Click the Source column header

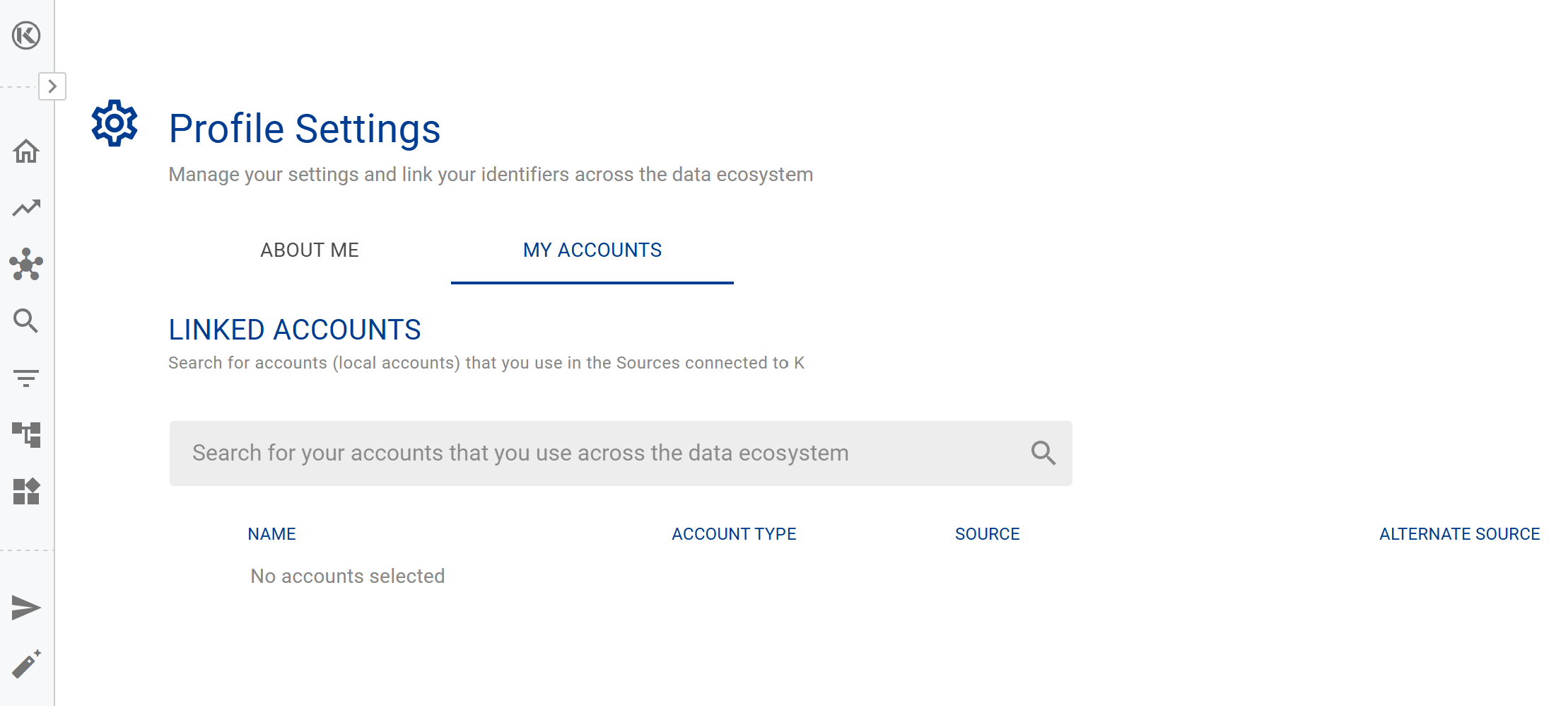pyautogui.click(x=987, y=534)
